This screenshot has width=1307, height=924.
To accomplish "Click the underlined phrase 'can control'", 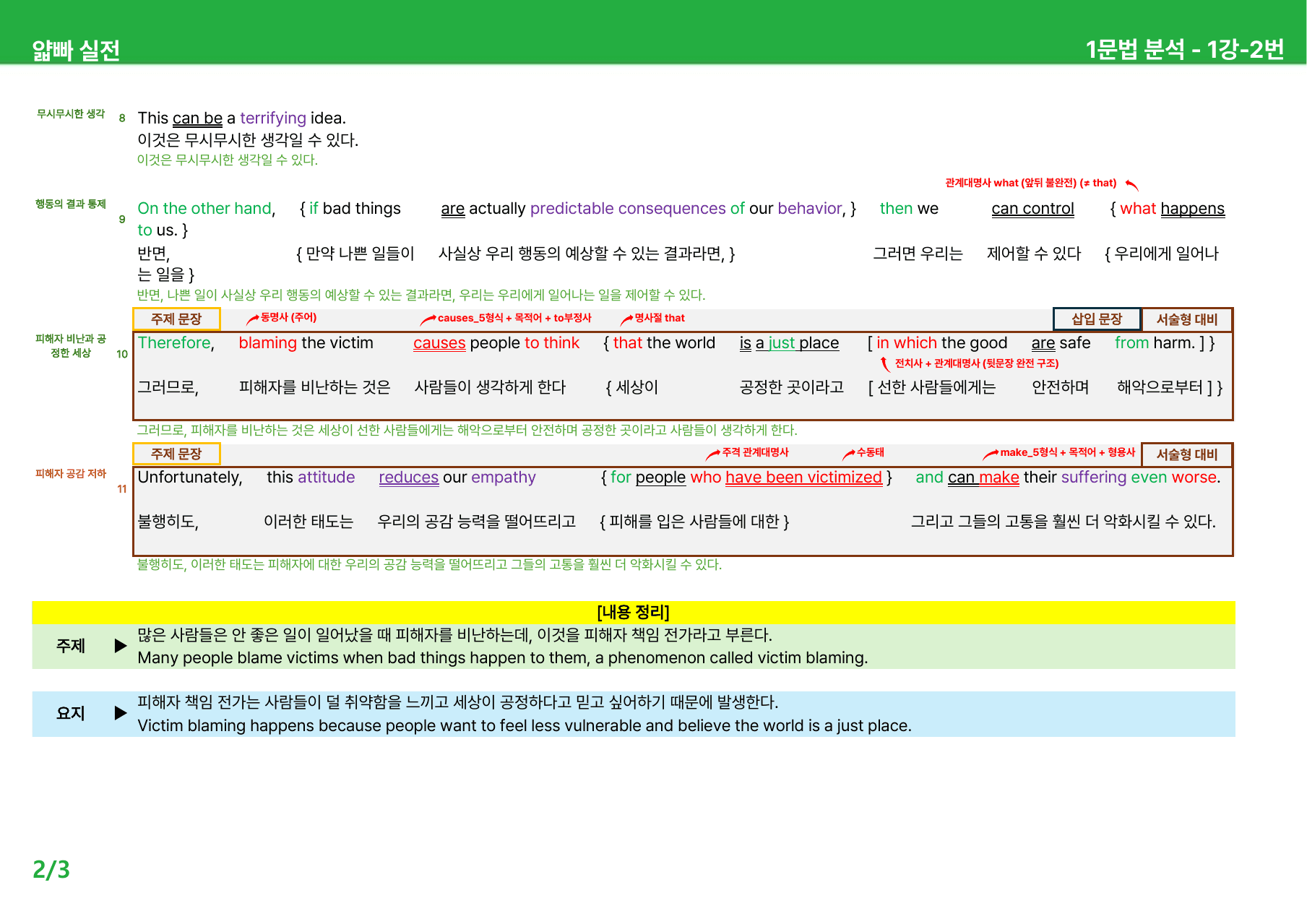I will pyautogui.click(x=1032, y=208).
